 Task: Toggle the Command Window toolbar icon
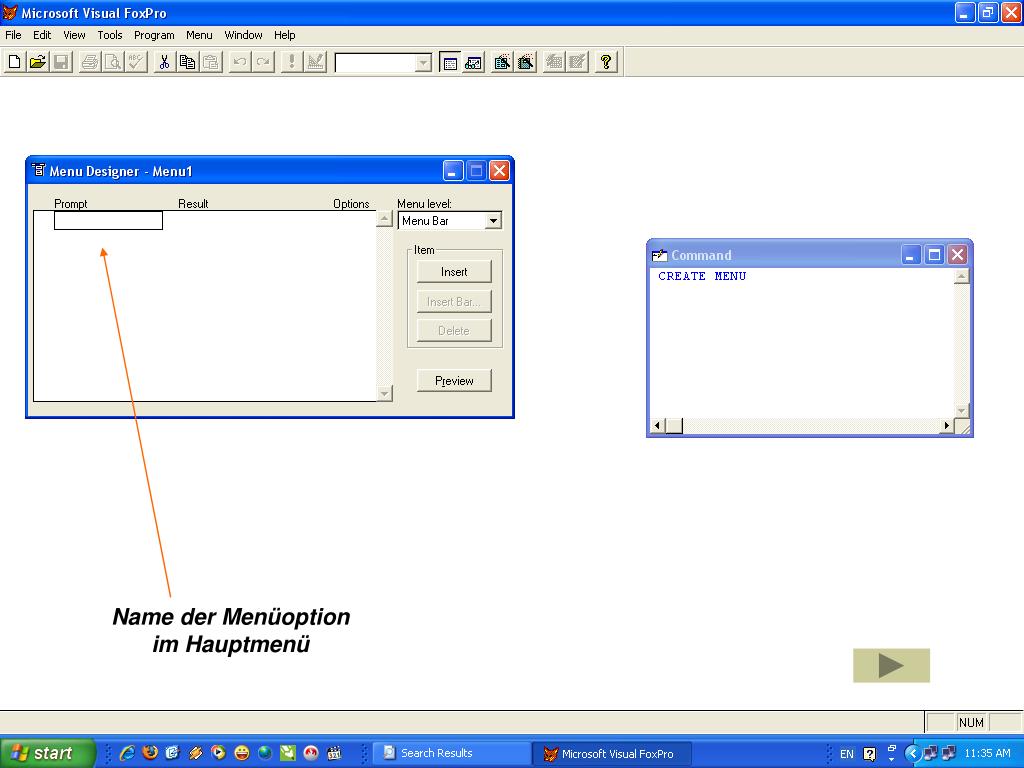pyautogui.click(x=450, y=62)
